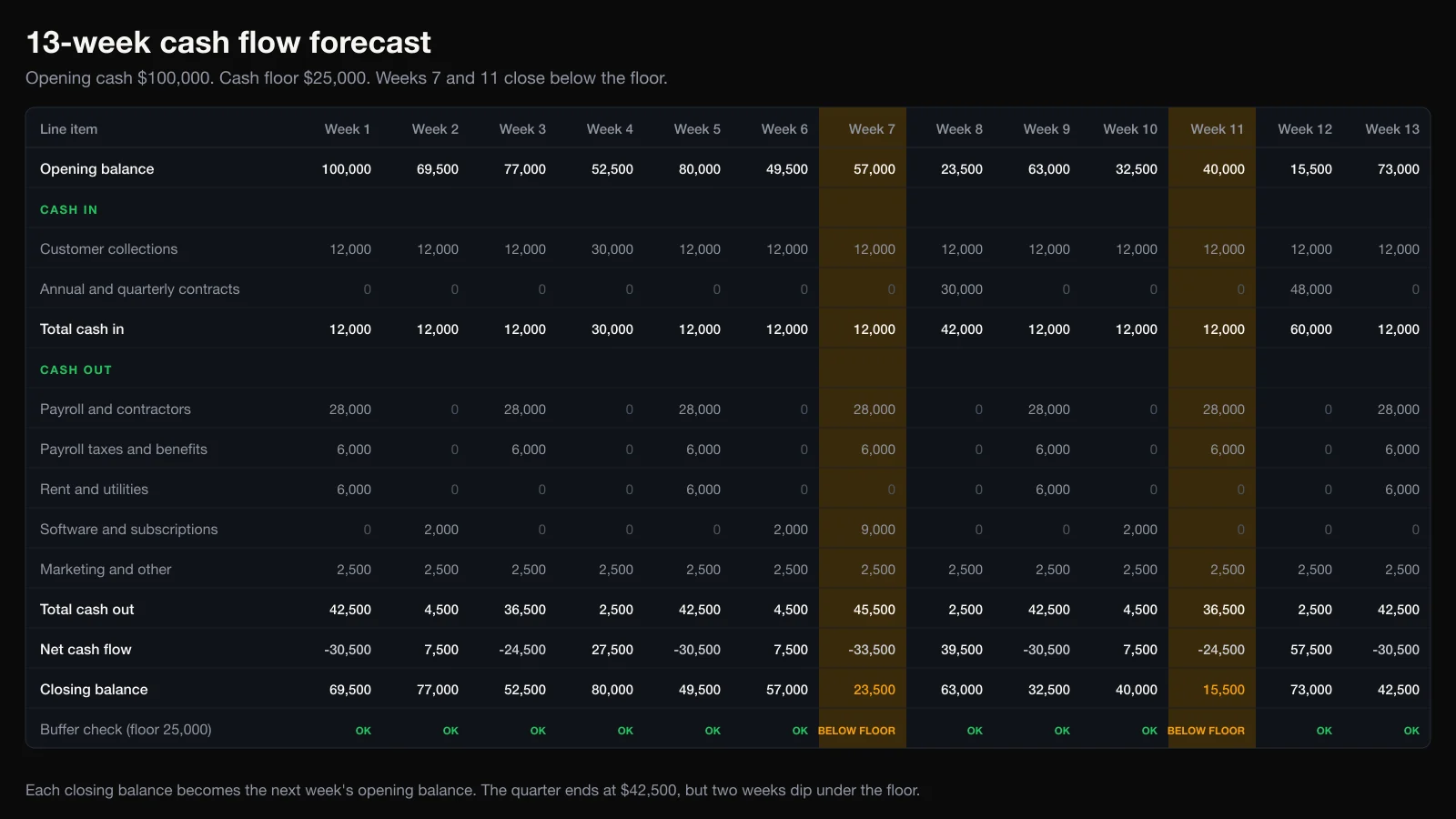Click the Week 8 annual contracts value 30,000

[962, 289]
